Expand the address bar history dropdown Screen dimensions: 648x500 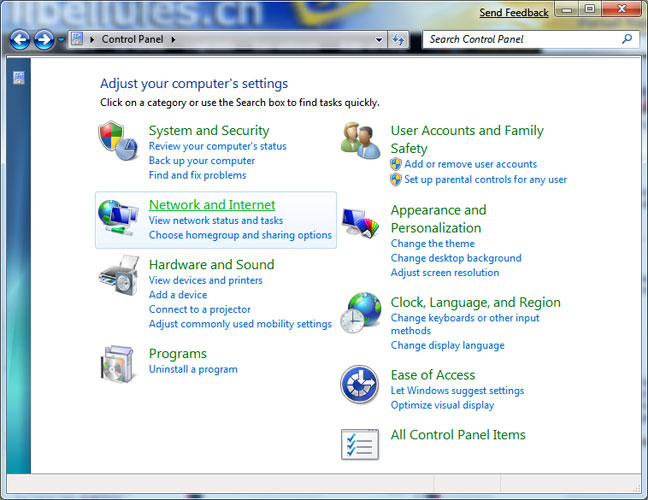[379, 40]
